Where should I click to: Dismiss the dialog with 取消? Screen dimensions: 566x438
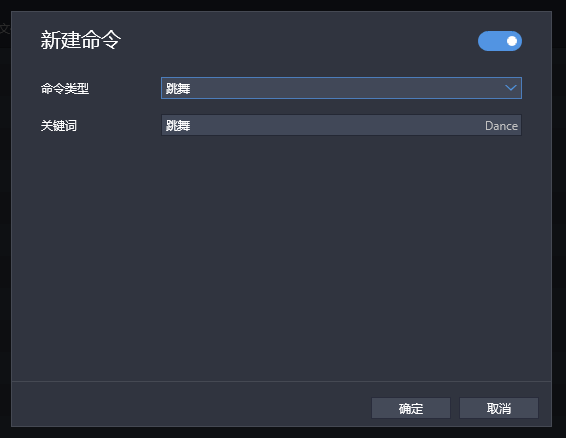pyautogui.click(x=499, y=408)
